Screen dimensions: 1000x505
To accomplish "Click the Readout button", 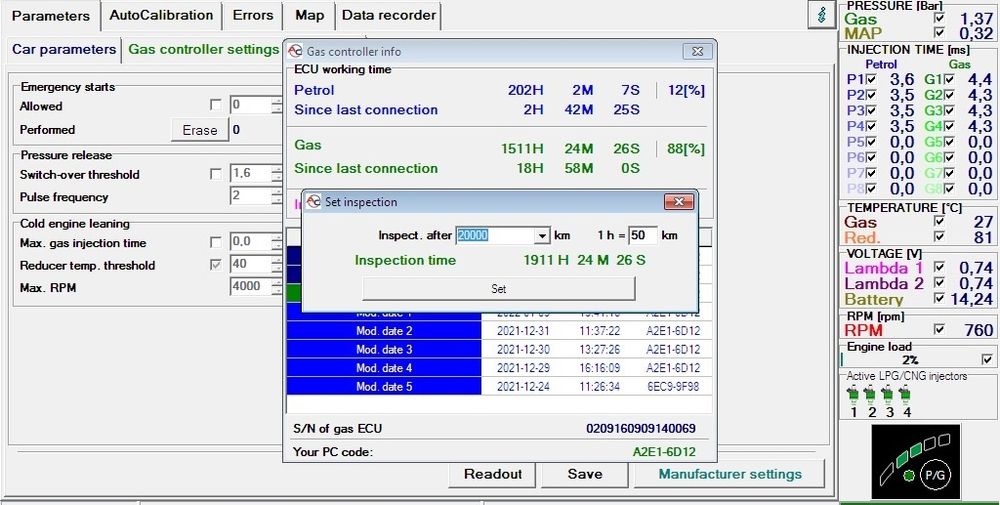I will coord(493,474).
